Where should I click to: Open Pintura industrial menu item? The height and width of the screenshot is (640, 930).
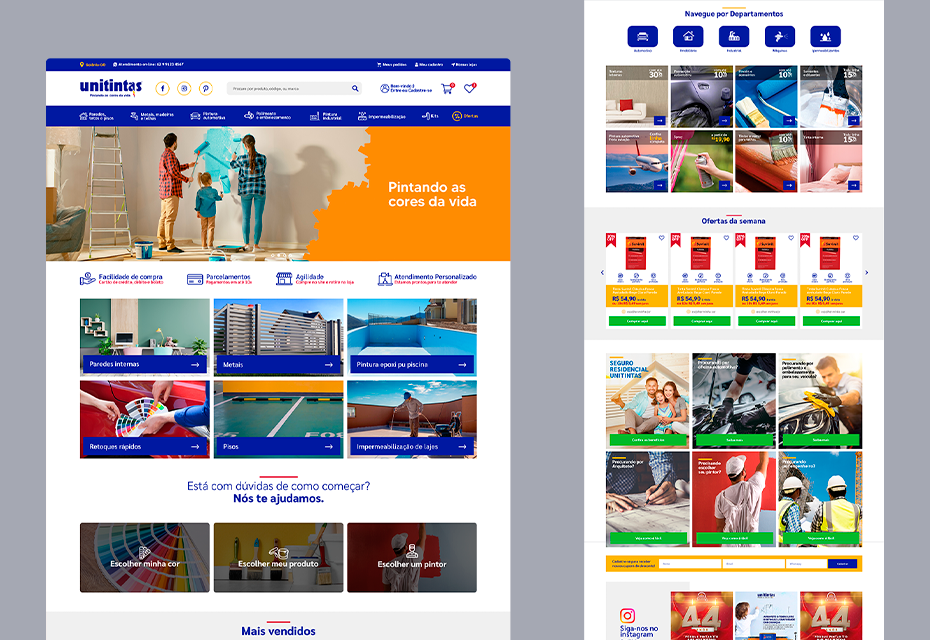(326, 116)
